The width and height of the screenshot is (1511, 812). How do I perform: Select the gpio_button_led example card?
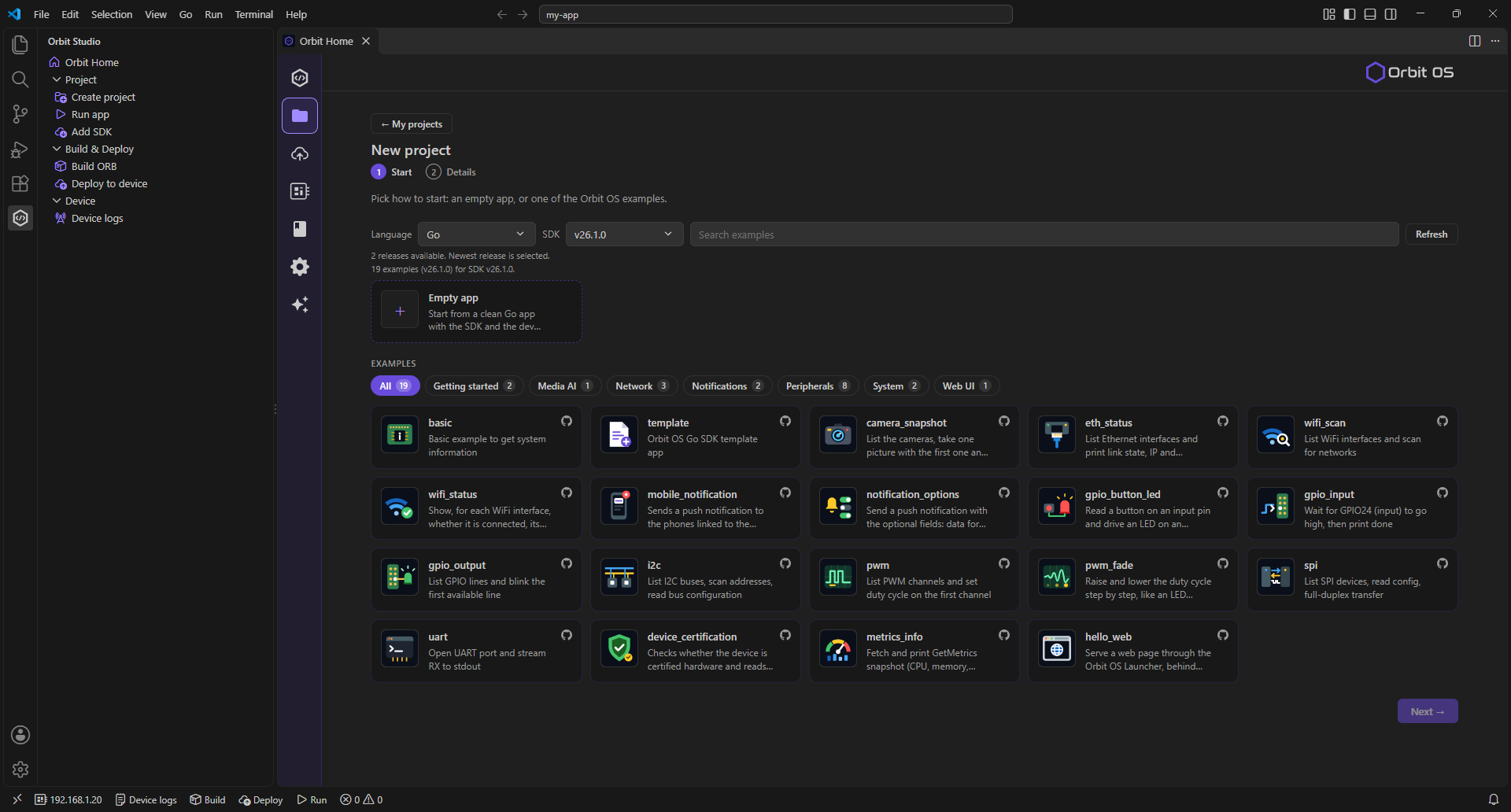click(1132, 508)
